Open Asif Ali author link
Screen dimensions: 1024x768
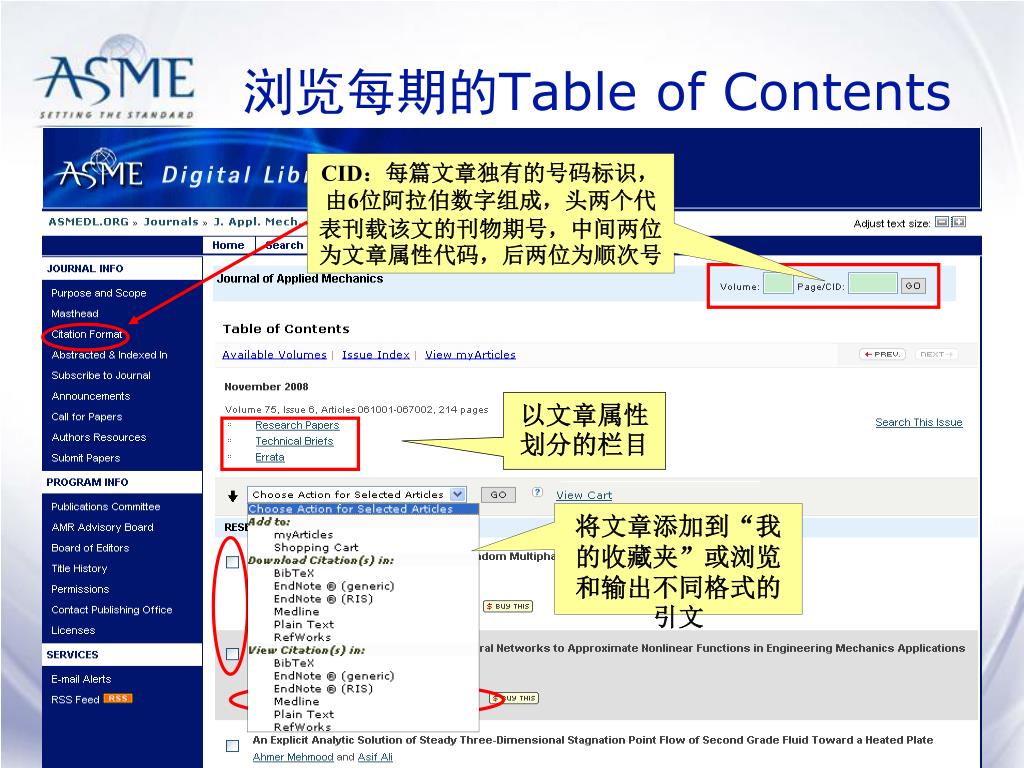pos(375,757)
